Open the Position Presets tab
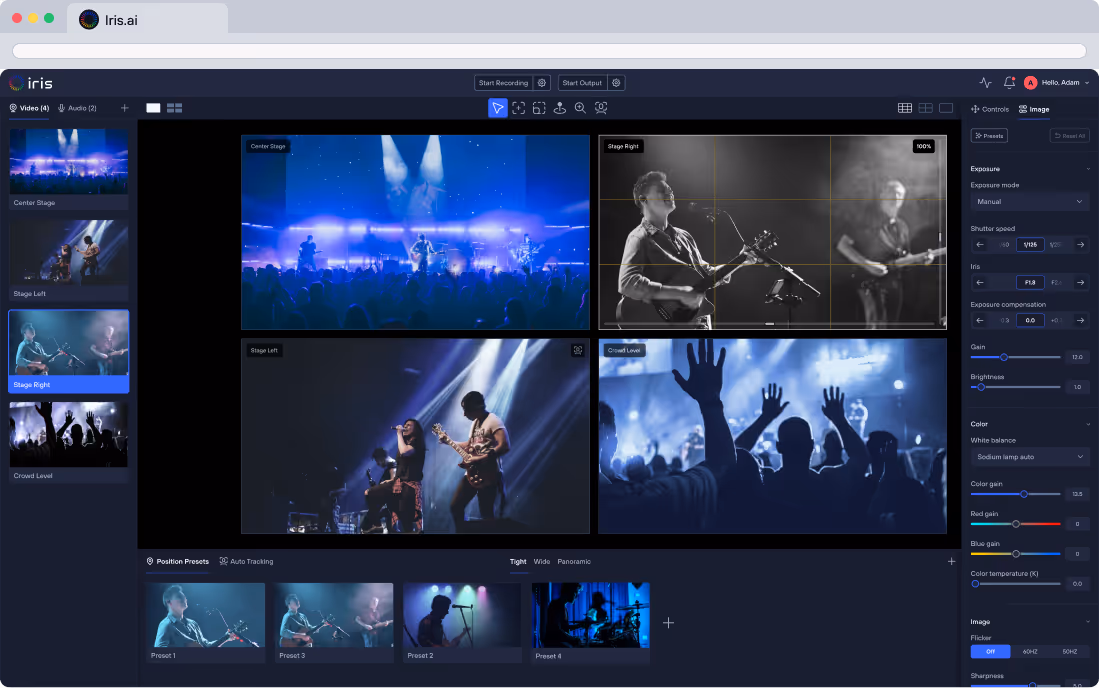Viewport: 1099px width, 688px height. click(x=177, y=561)
